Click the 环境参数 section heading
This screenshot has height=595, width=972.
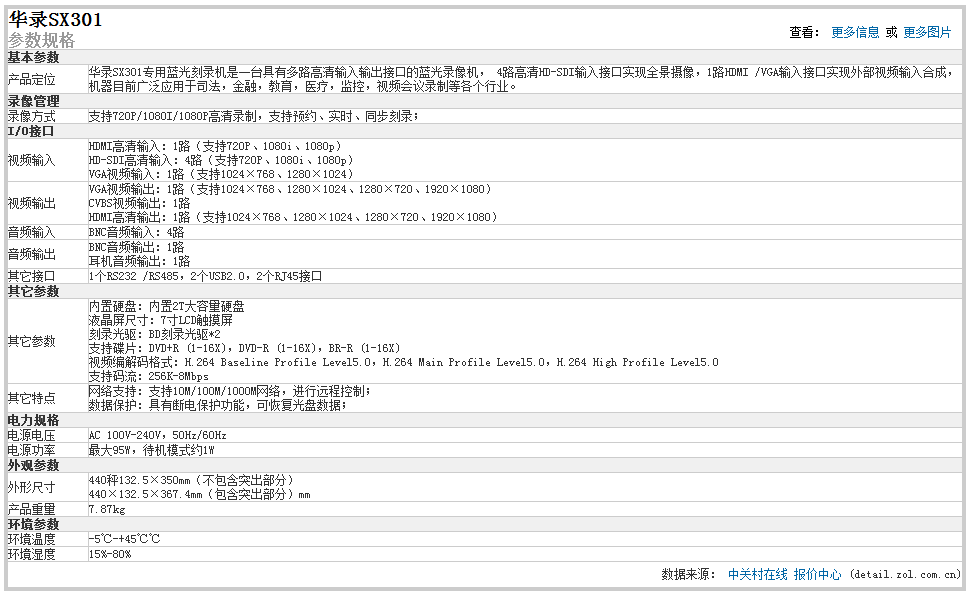(33, 524)
